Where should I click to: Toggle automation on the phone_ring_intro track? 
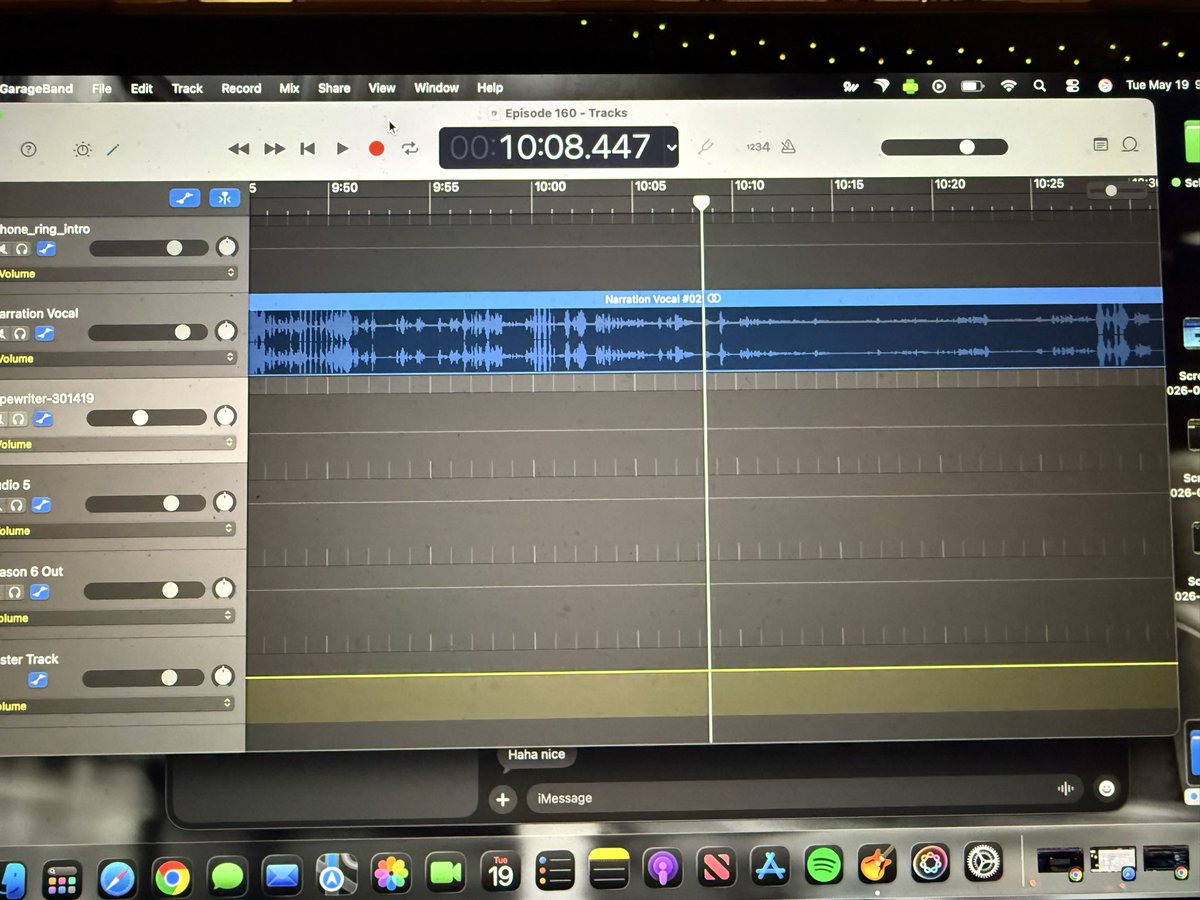(45, 248)
